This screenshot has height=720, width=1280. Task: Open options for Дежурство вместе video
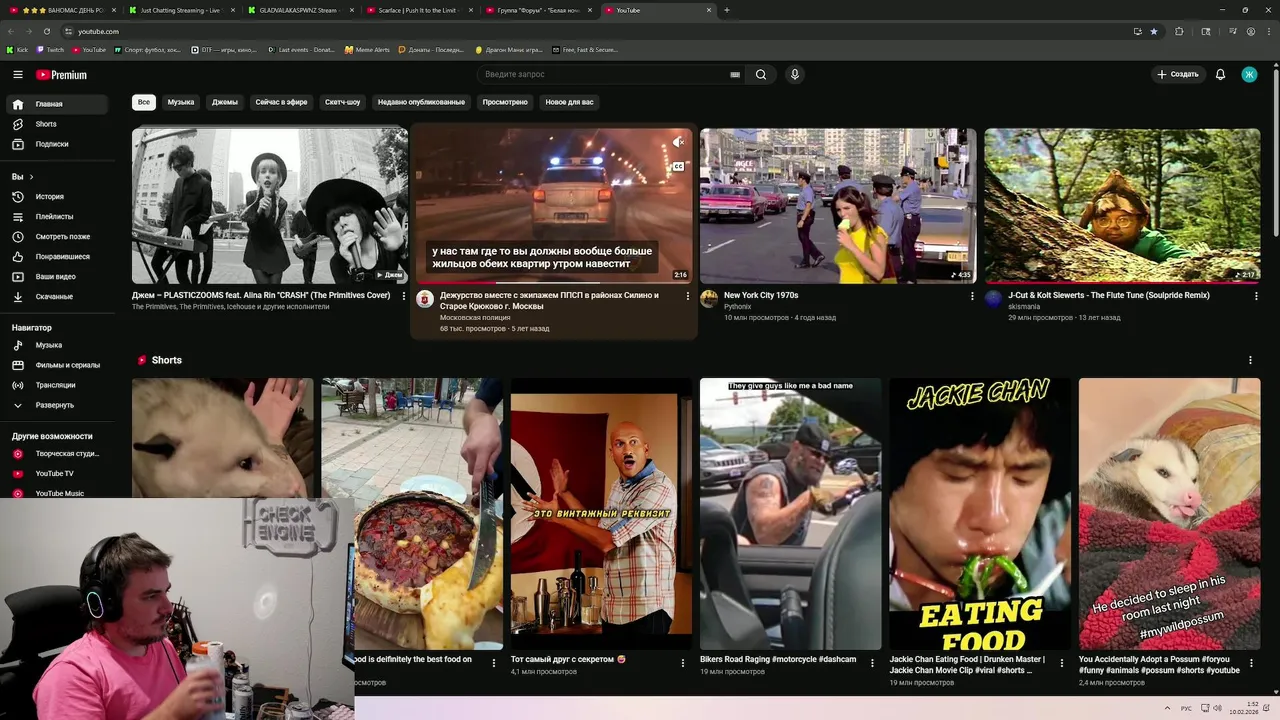688,296
